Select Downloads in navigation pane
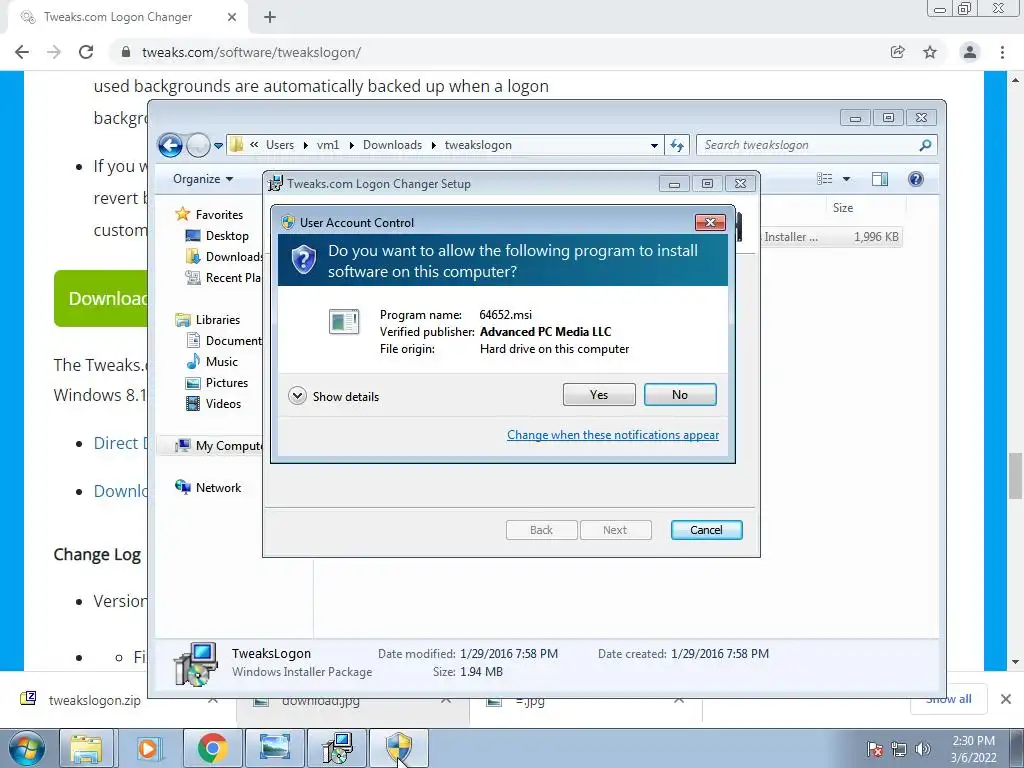 pos(225,257)
